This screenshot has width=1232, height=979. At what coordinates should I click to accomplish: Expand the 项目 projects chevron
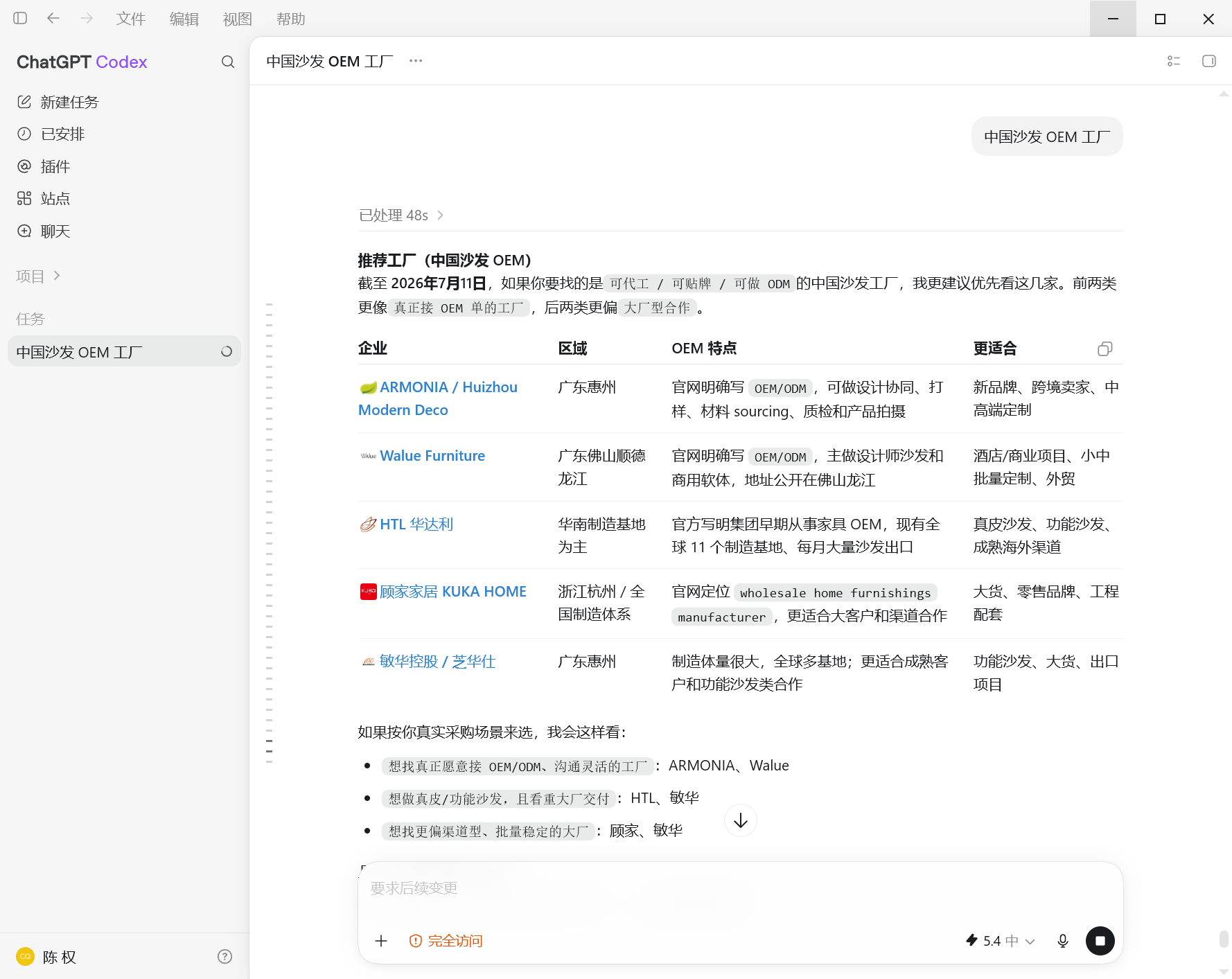pos(57,276)
